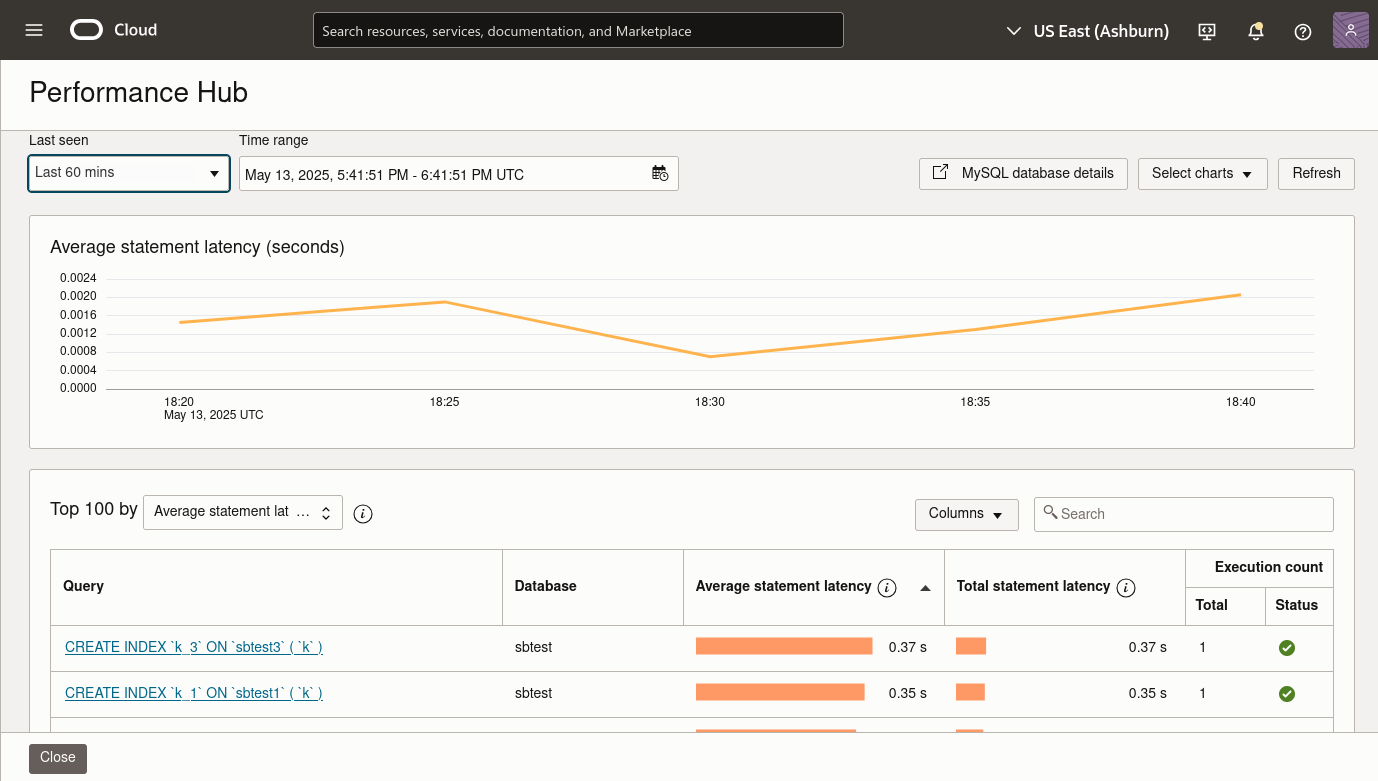Click the info icon beside Average statement latency header

887,587
